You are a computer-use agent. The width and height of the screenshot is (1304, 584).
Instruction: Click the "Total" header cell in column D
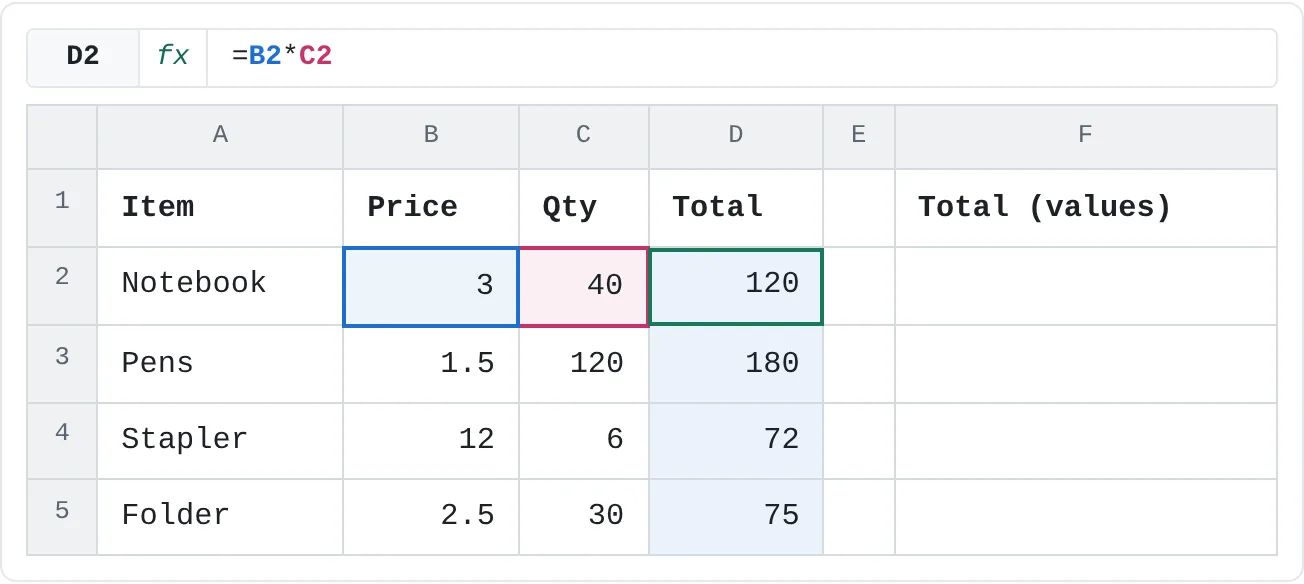[x=736, y=208]
